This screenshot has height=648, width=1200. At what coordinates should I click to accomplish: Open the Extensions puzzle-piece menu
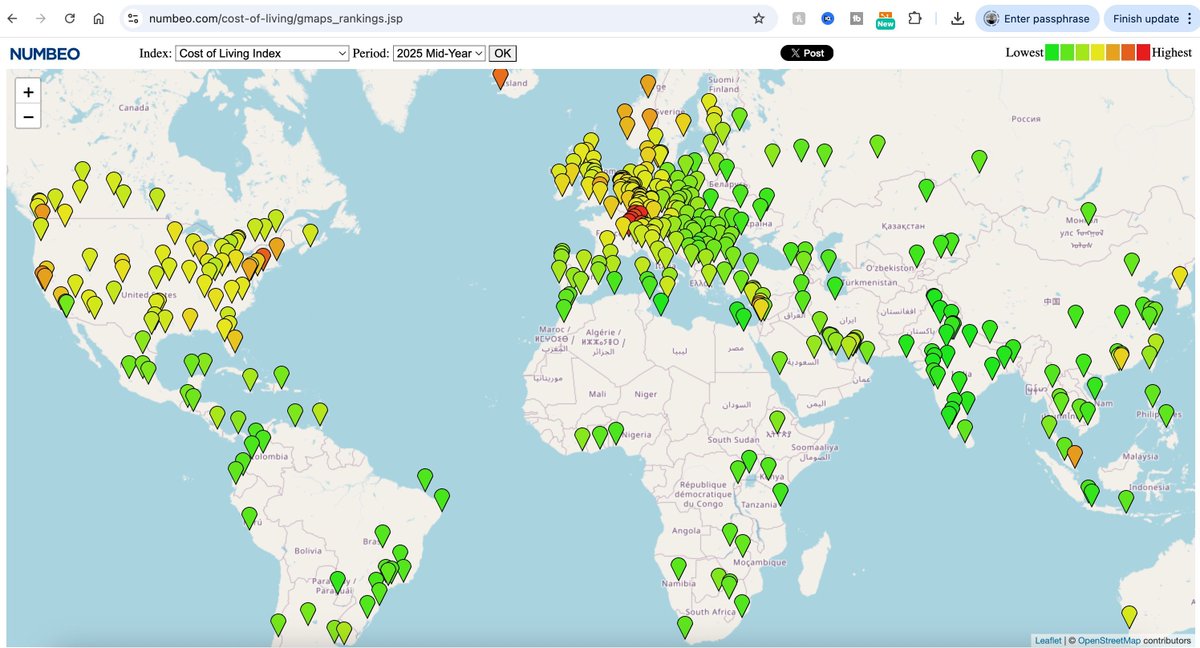point(915,18)
